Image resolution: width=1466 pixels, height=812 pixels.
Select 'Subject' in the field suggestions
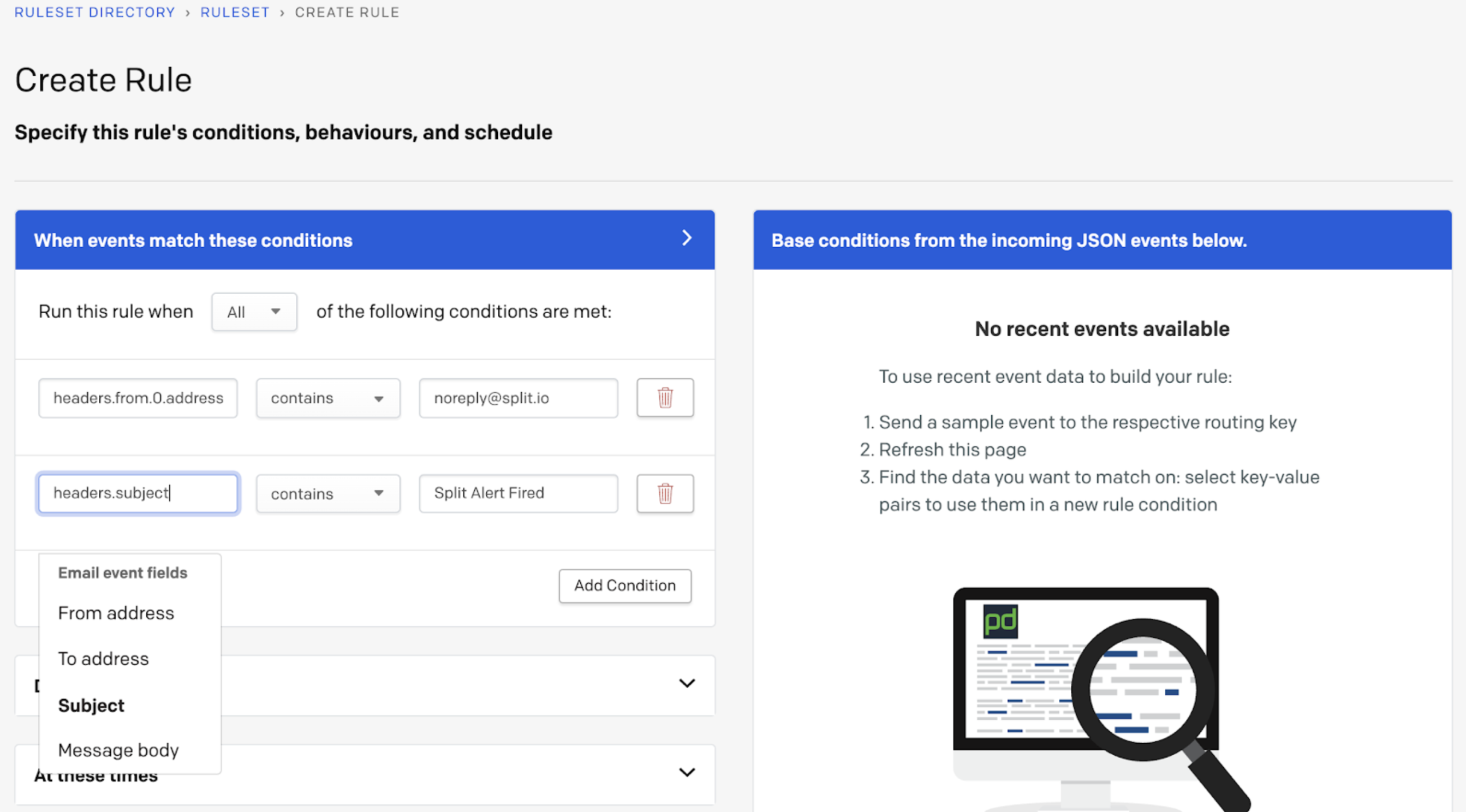coord(91,705)
